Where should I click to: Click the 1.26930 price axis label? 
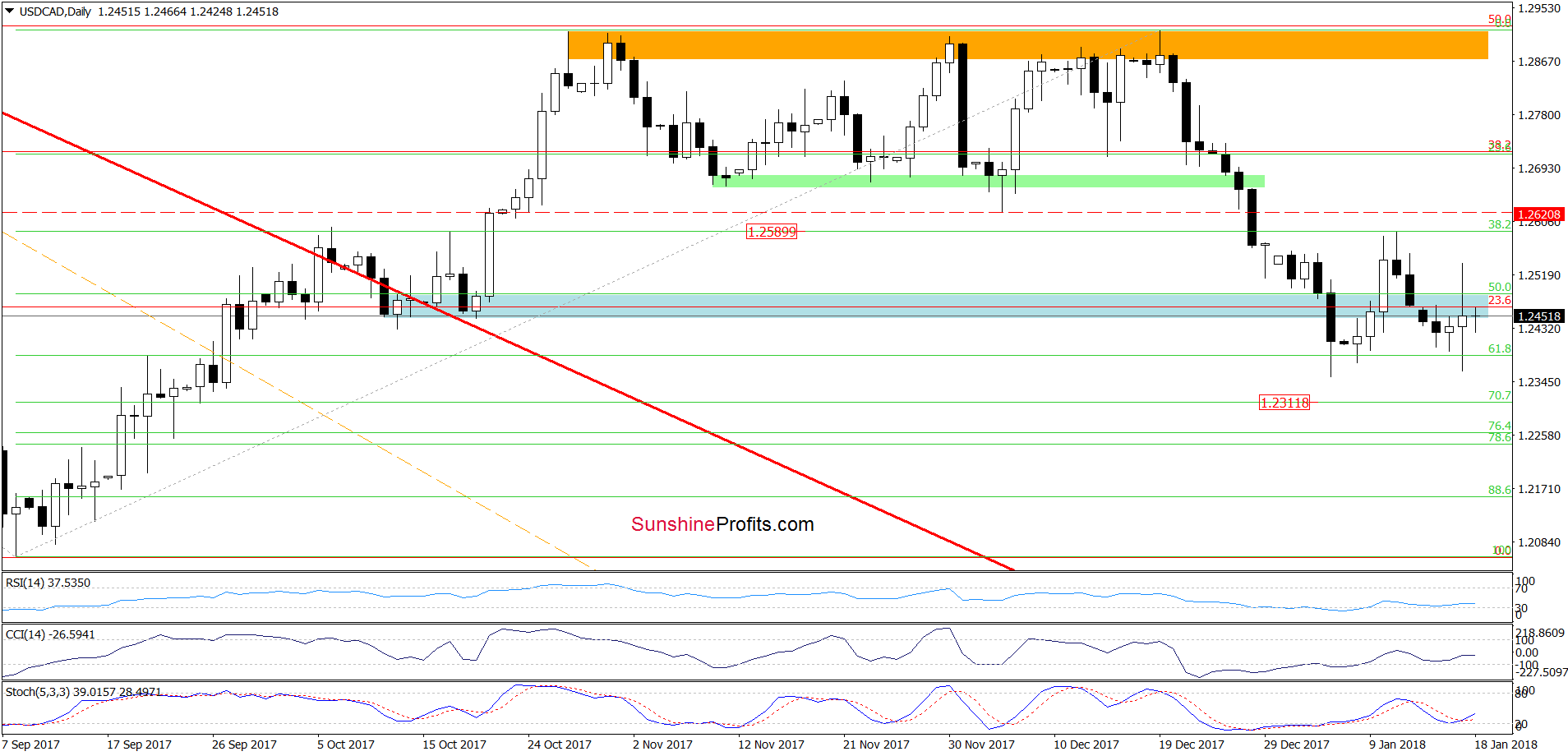click(x=1538, y=168)
